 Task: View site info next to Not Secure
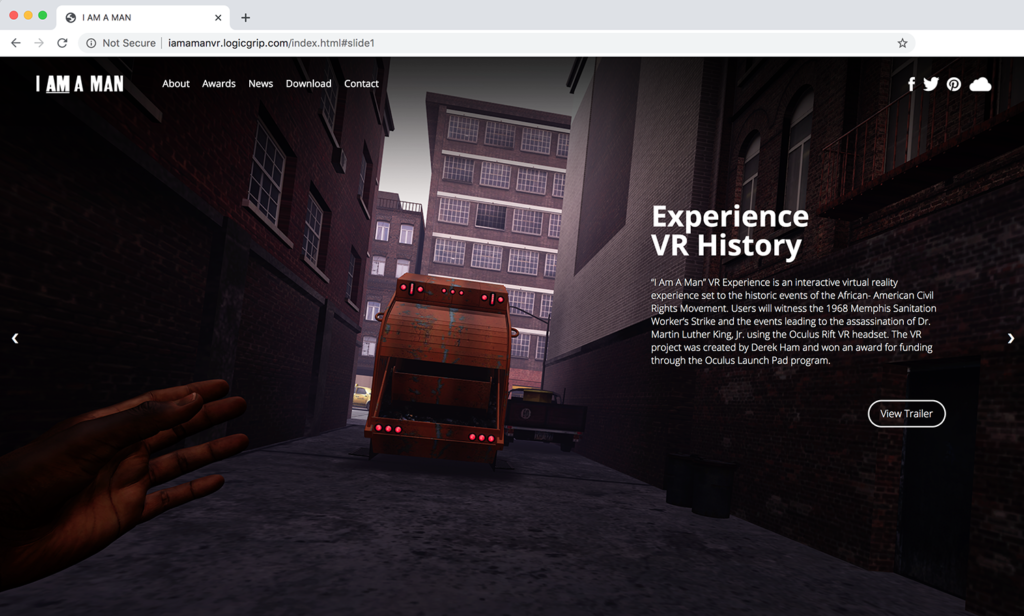91,43
